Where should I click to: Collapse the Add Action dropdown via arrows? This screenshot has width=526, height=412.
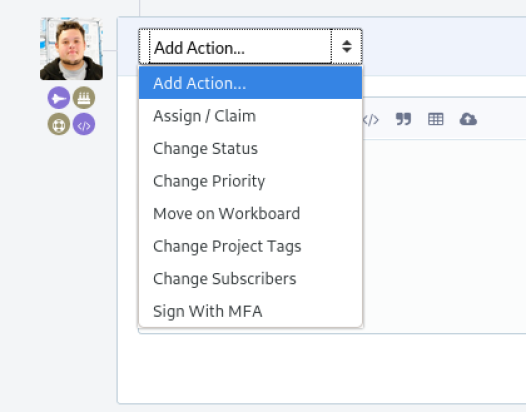[x=347, y=46]
